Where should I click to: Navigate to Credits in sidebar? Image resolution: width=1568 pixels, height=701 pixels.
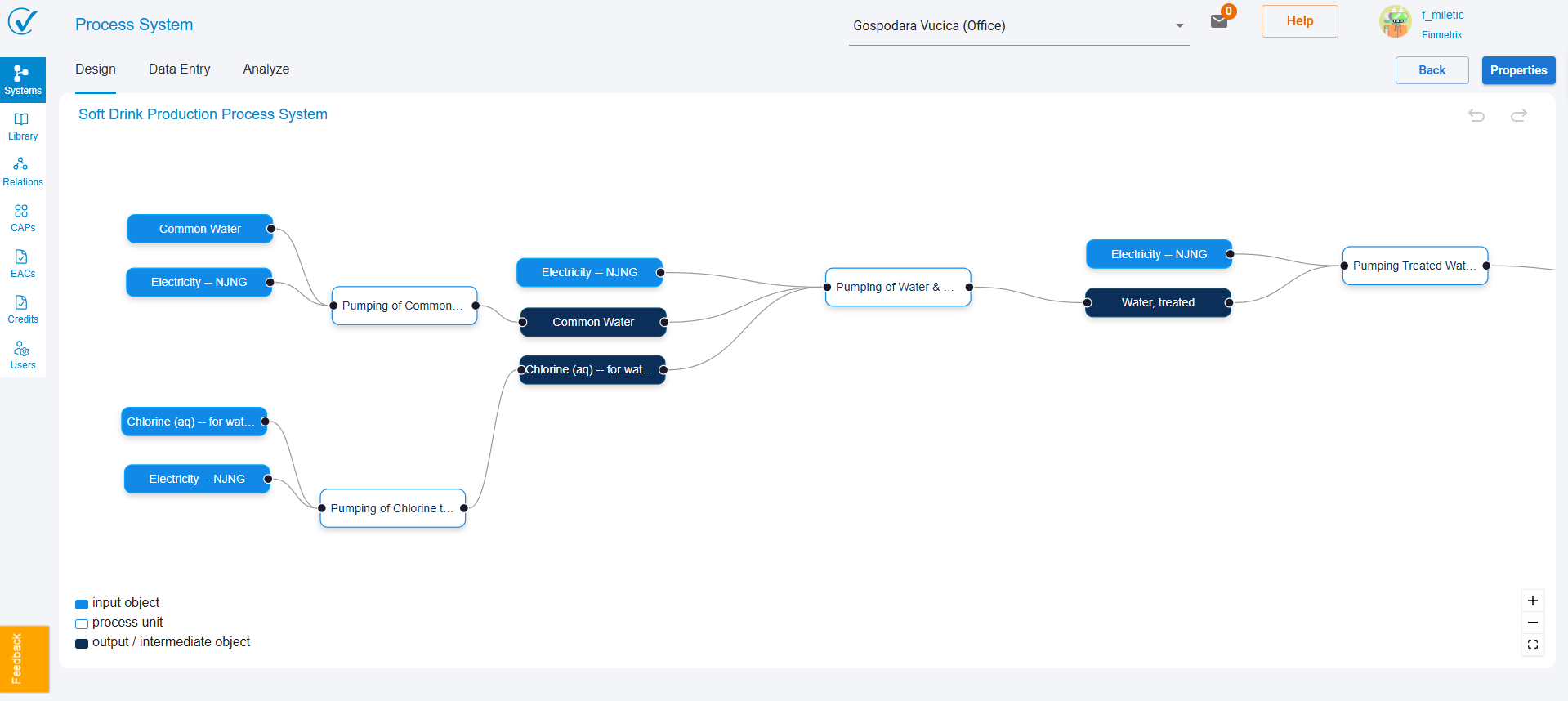pos(23,310)
